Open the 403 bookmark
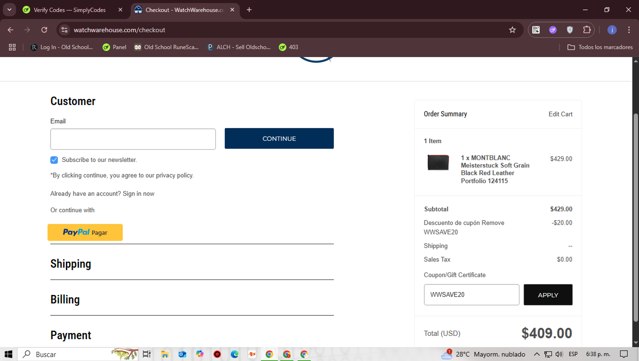 (x=289, y=47)
